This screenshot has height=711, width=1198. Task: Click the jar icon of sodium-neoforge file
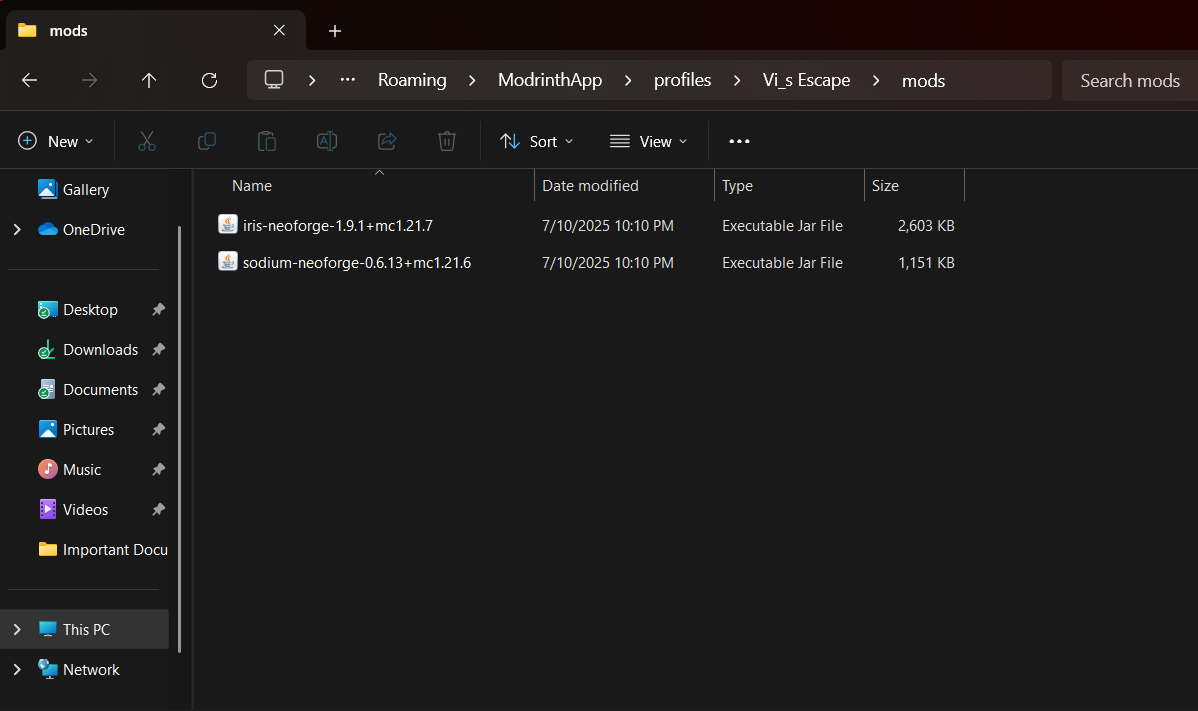click(x=228, y=261)
